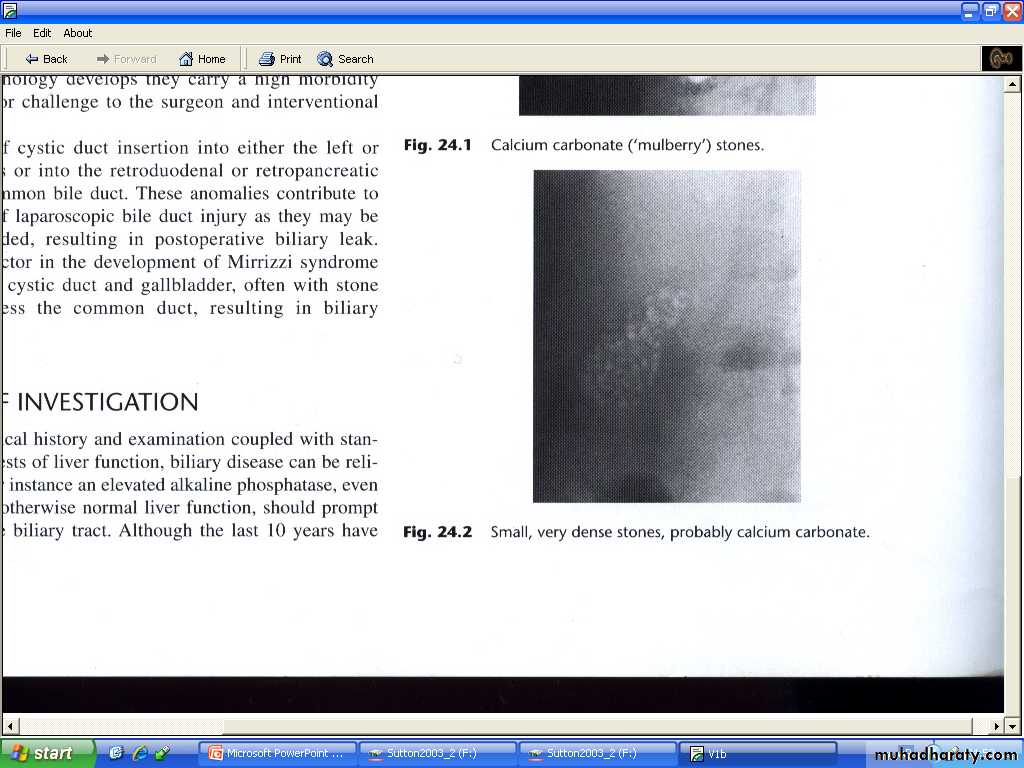Open the File menu
This screenshot has height=768, width=1024.
[13, 33]
